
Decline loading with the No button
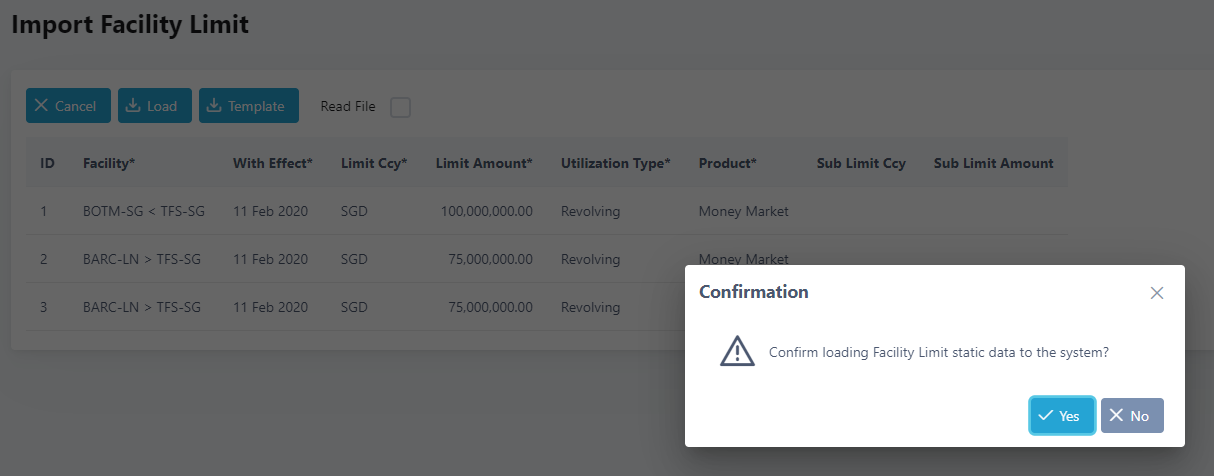[x=1132, y=415]
